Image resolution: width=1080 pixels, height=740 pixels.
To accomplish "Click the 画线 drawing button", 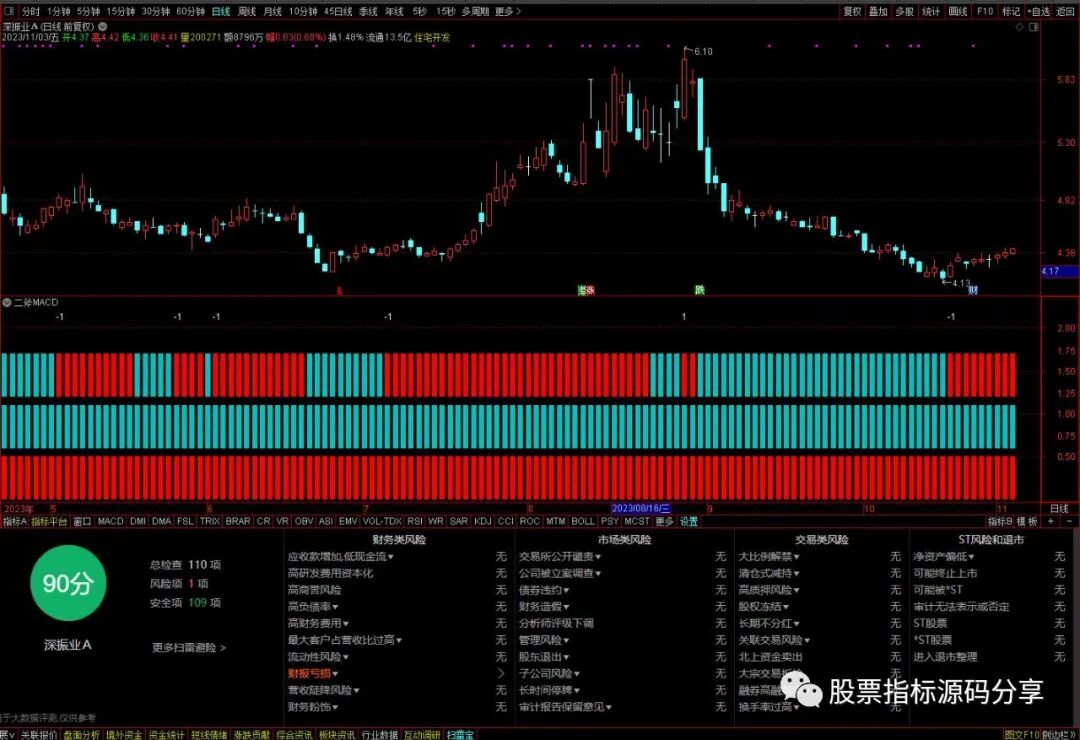I will (x=958, y=12).
